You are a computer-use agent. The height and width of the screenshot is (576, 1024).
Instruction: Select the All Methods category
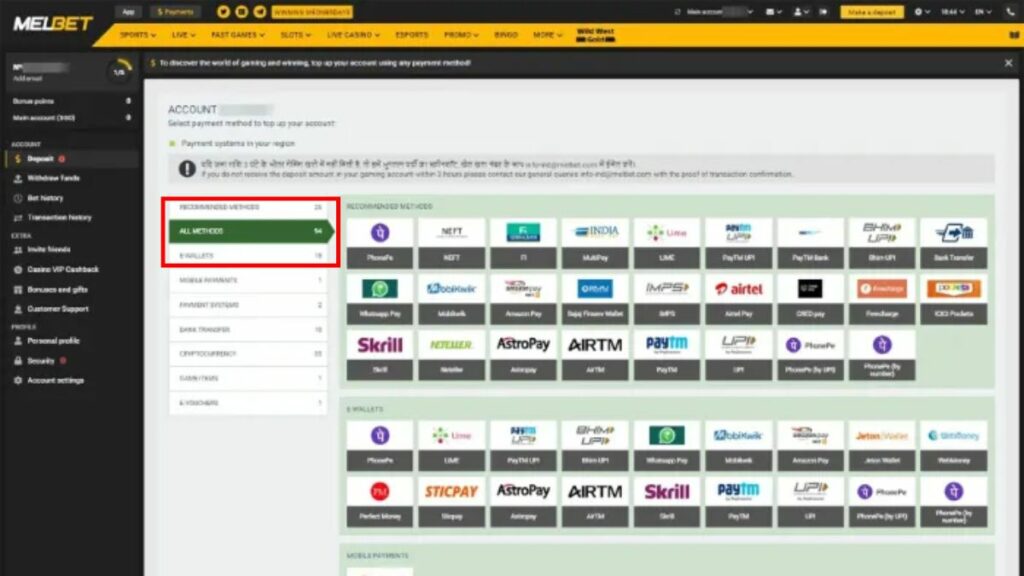[251, 231]
